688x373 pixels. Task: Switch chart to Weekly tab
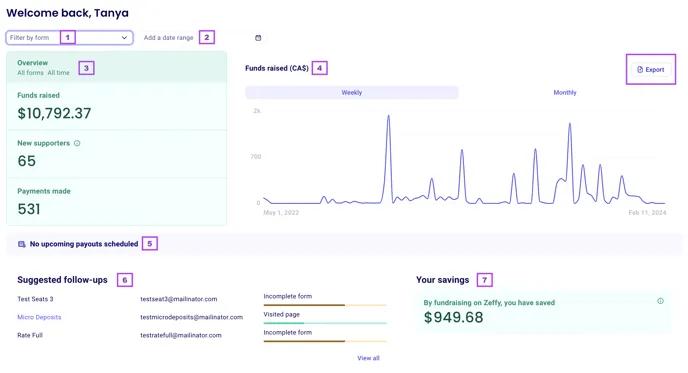tap(351, 93)
